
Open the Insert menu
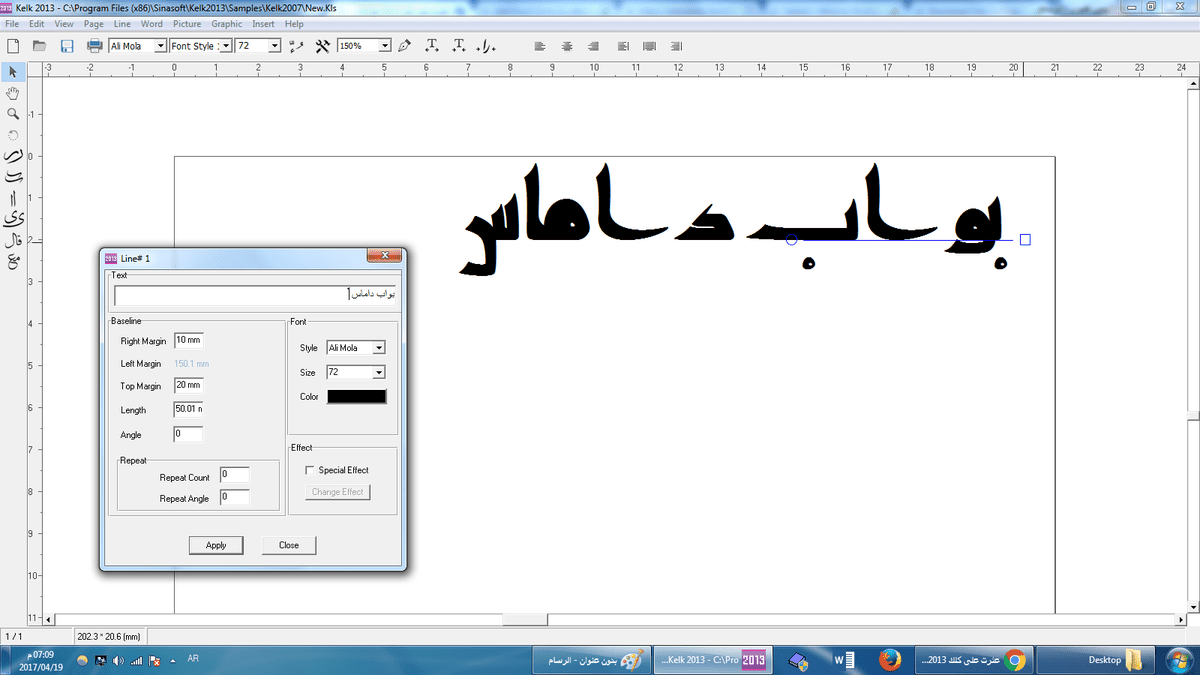[263, 23]
